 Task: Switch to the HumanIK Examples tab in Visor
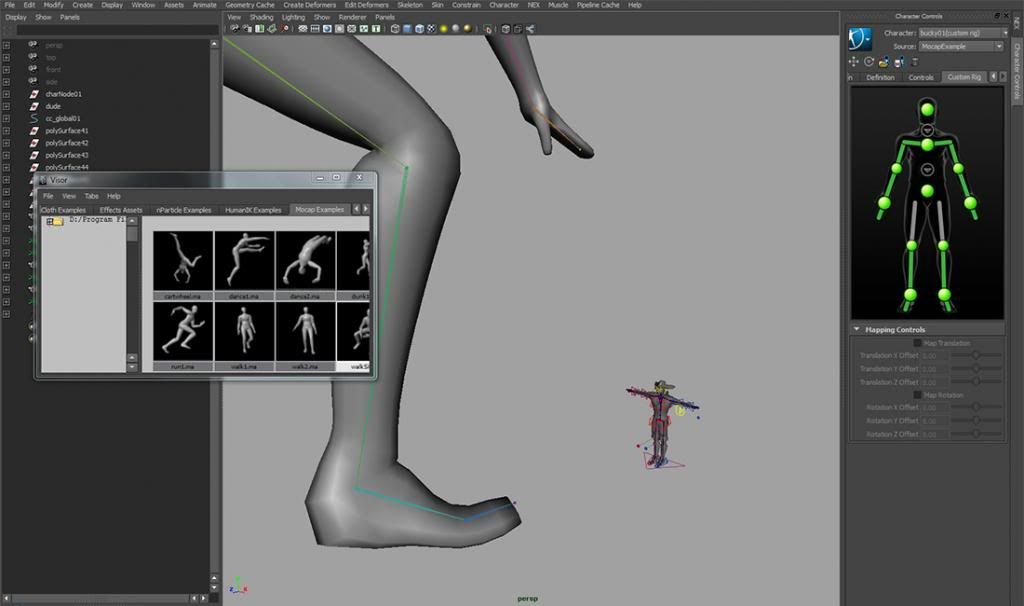pos(253,210)
